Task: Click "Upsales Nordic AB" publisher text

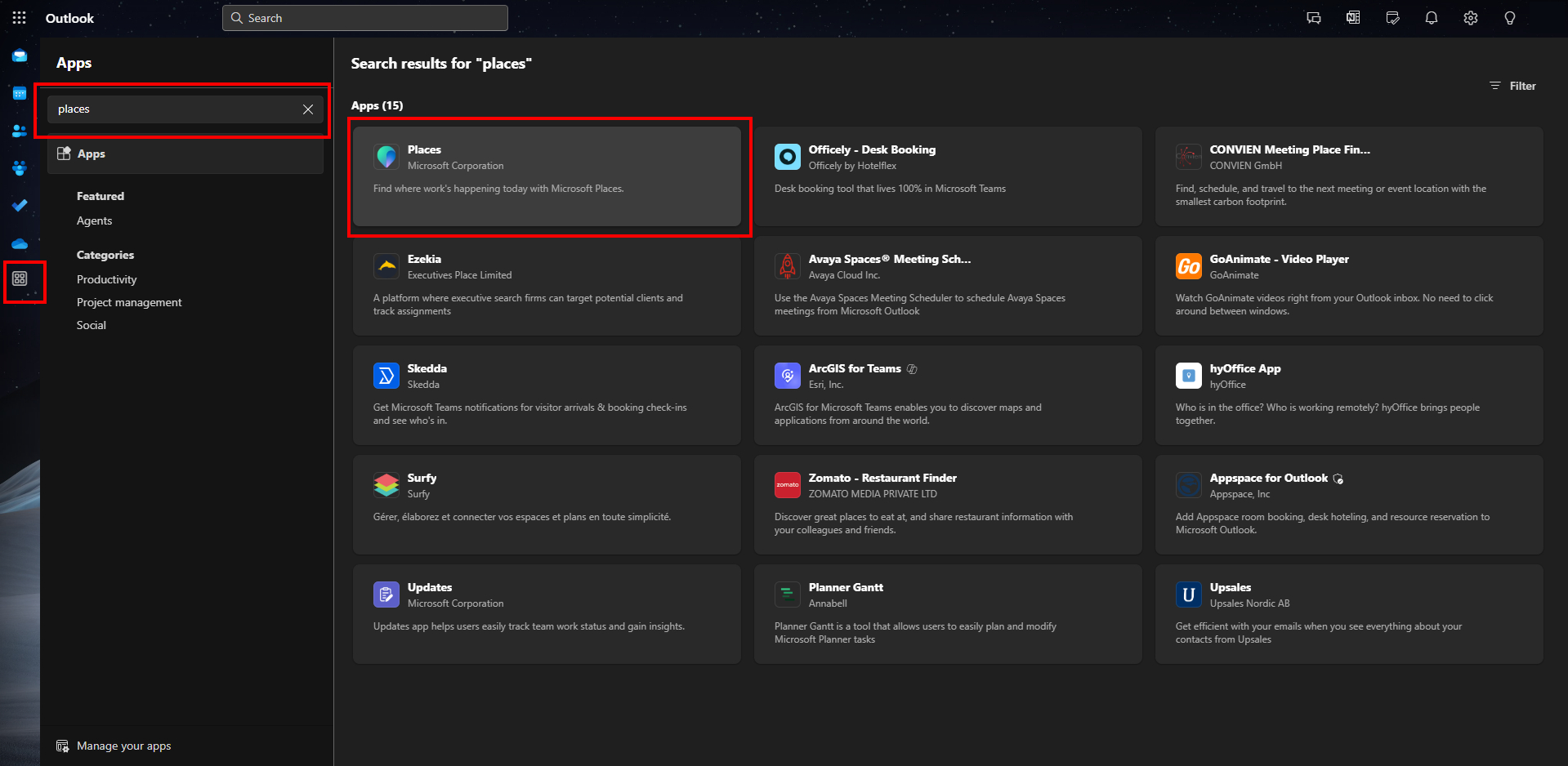Action: point(1250,603)
